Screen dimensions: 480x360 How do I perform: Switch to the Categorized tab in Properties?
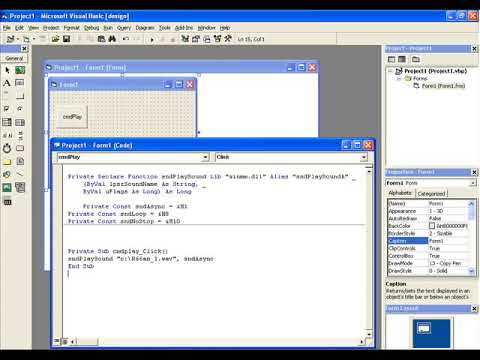click(x=431, y=194)
